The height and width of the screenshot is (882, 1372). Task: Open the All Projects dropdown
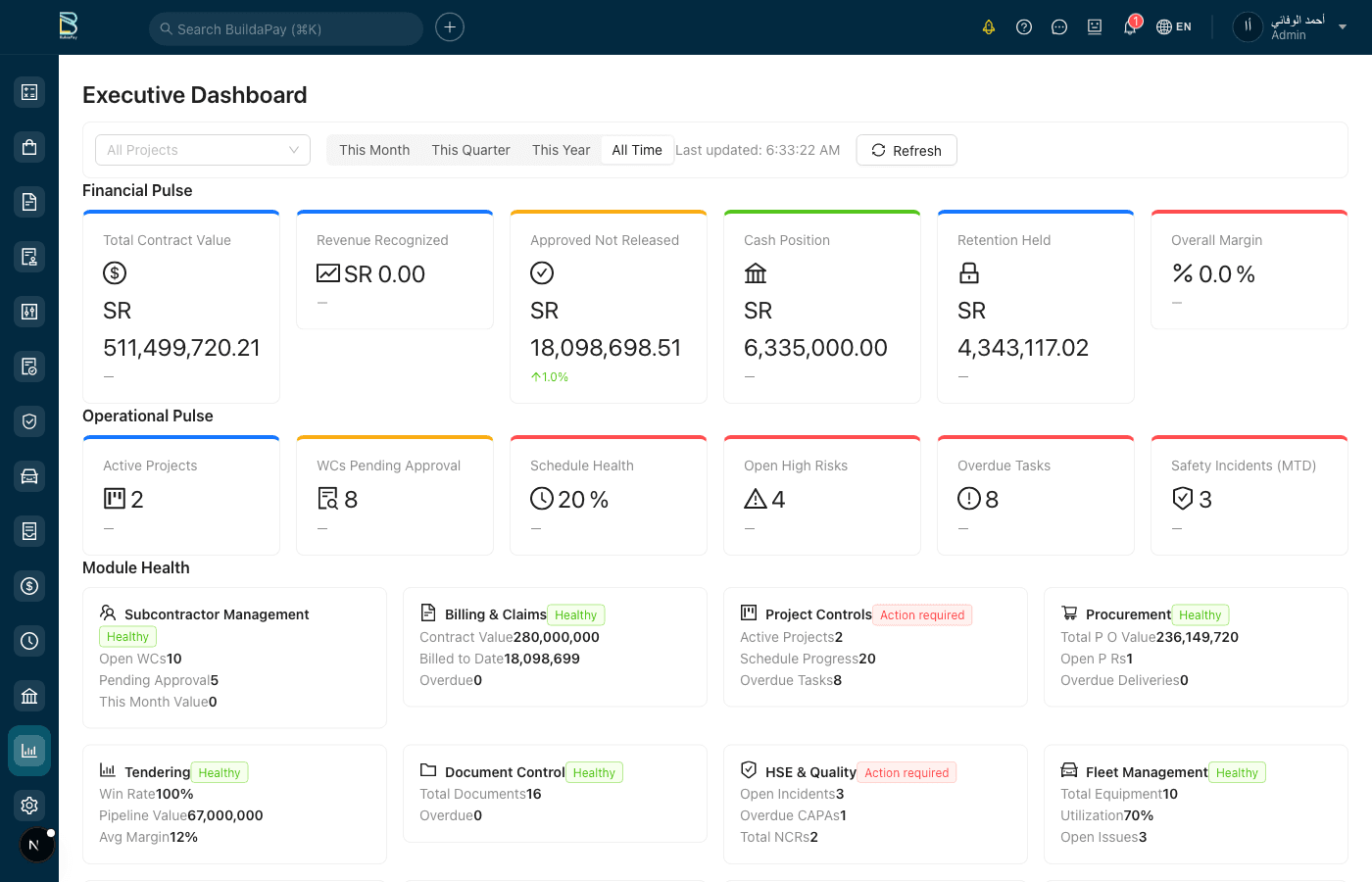click(202, 150)
